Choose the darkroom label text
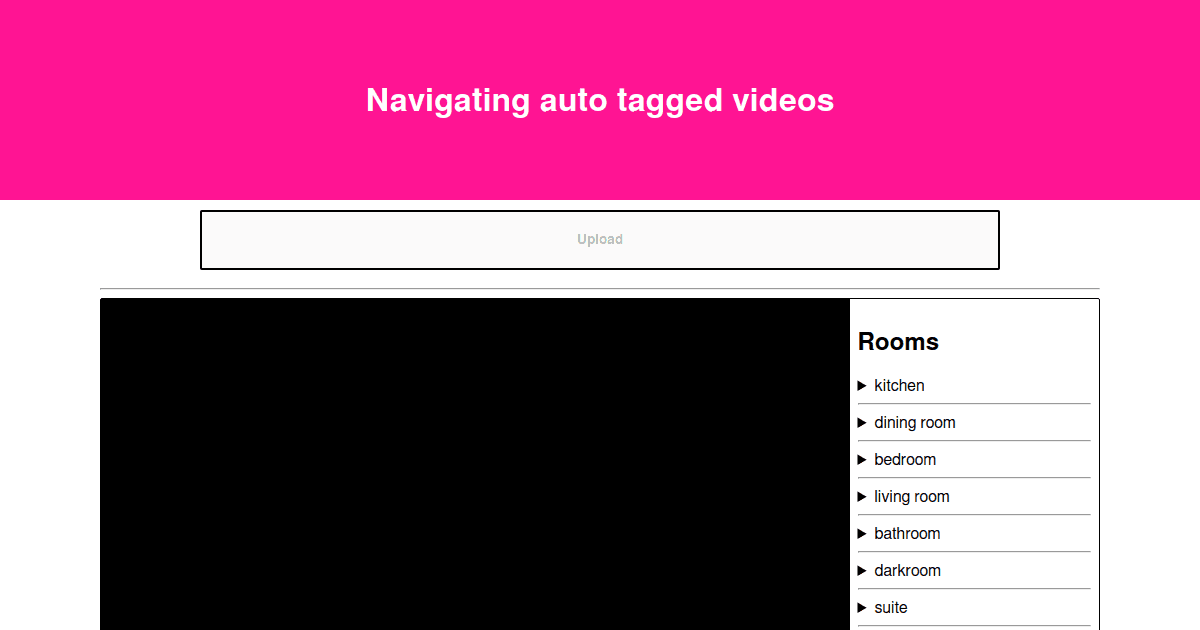The width and height of the screenshot is (1200, 630). [907, 571]
